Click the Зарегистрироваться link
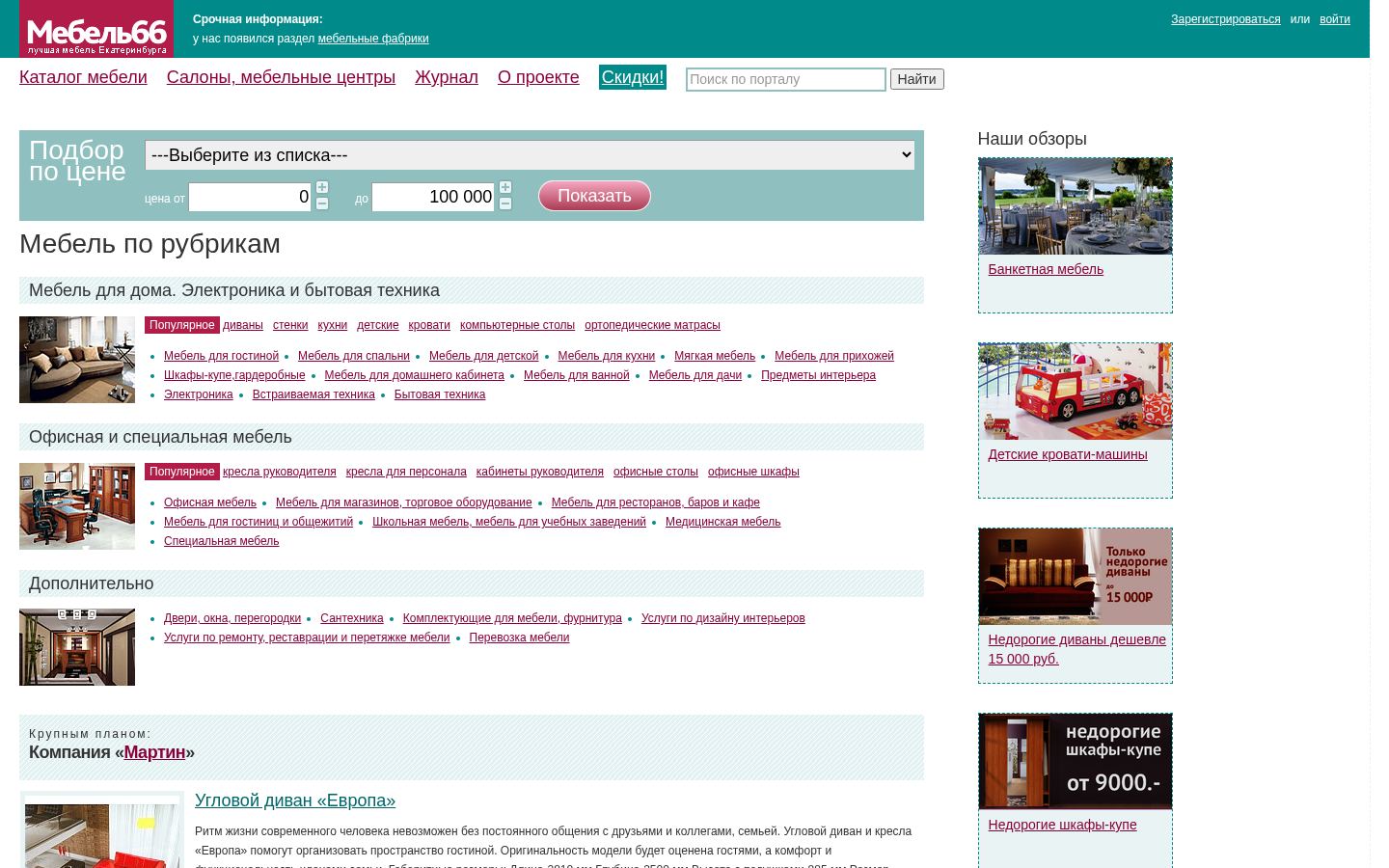Image resolution: width=1389 pixels, height=868 pixels. pos(1226,19)
